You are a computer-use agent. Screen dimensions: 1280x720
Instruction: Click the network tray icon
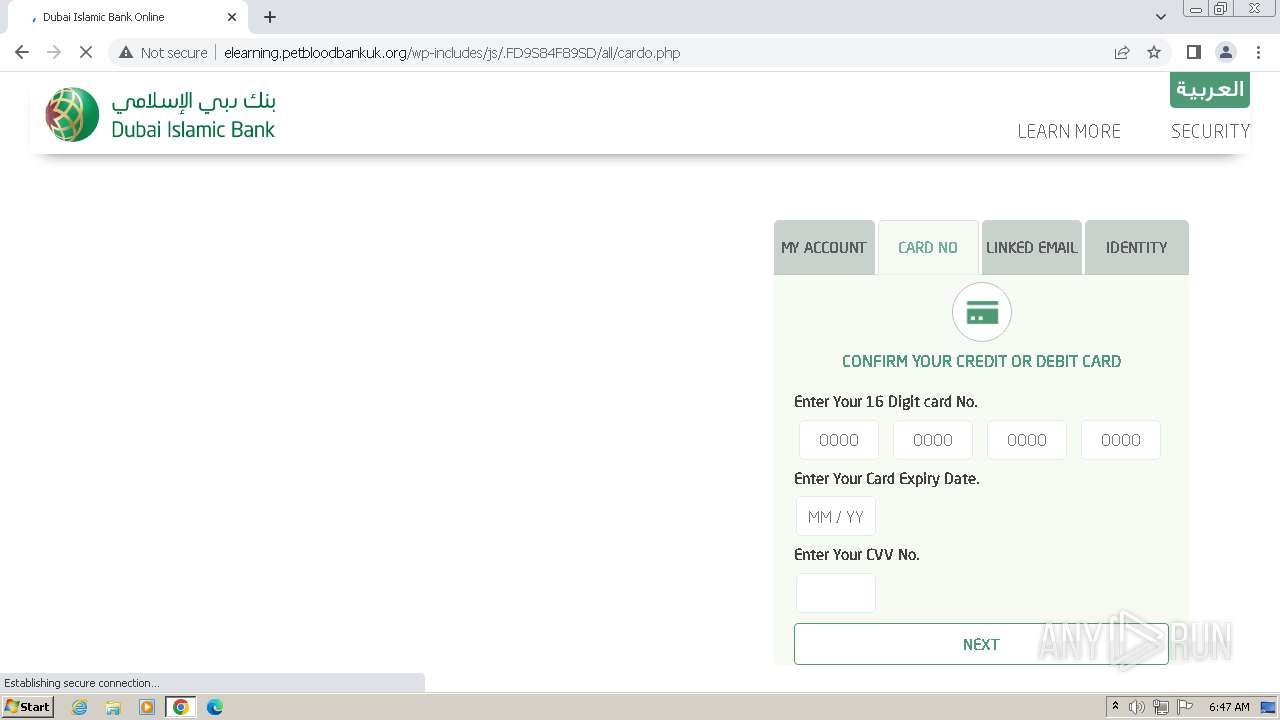pos(1161,707)
